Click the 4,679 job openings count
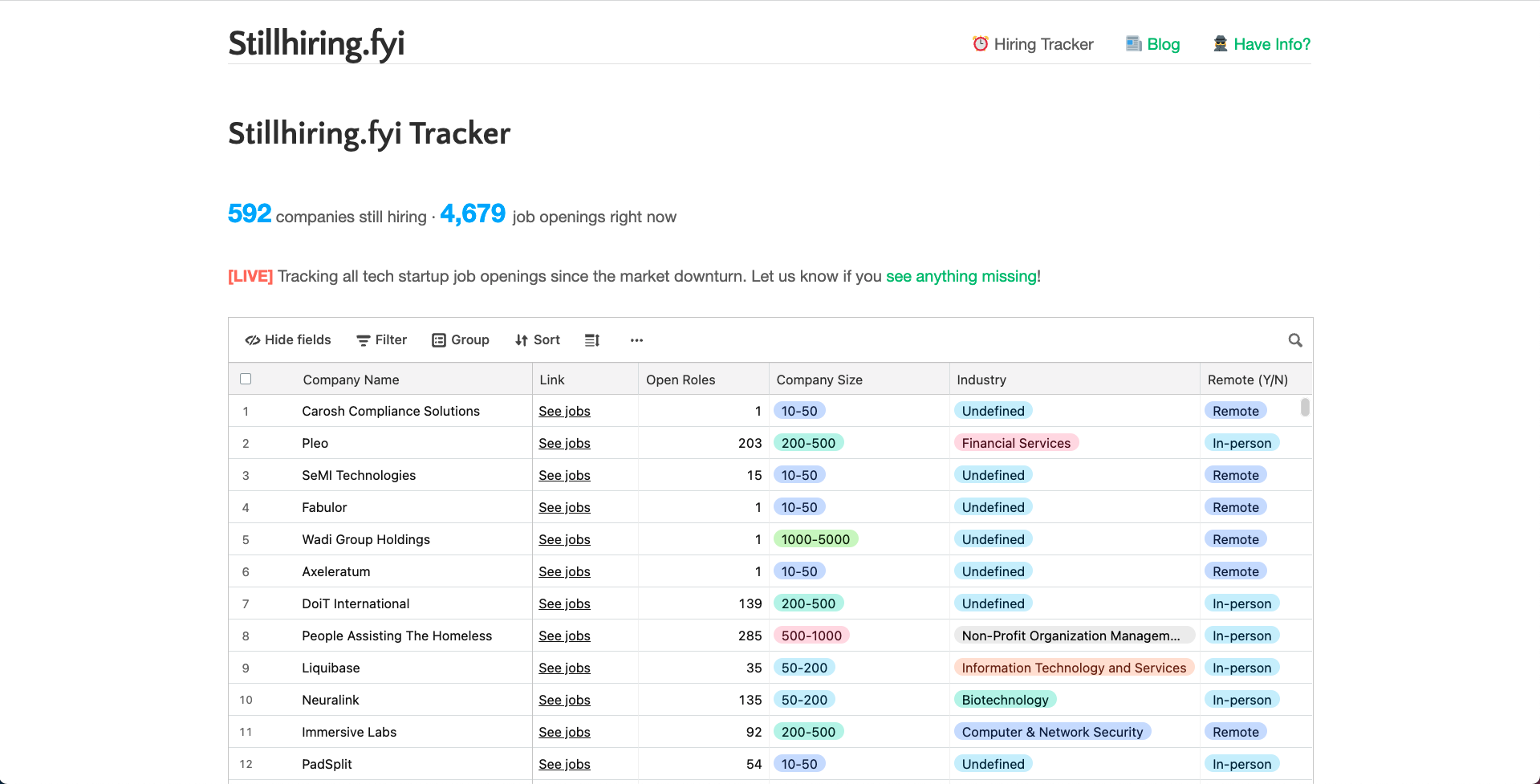This screenshot has height=784, width=1540. 473,213
